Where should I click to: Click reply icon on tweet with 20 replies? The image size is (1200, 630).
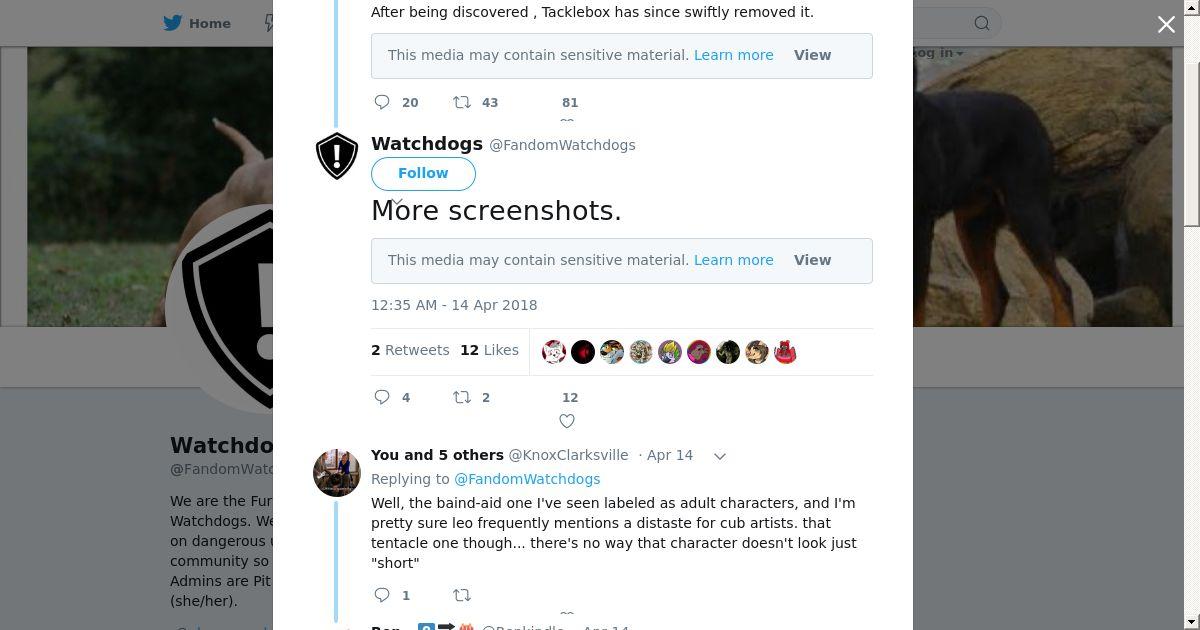382,102
